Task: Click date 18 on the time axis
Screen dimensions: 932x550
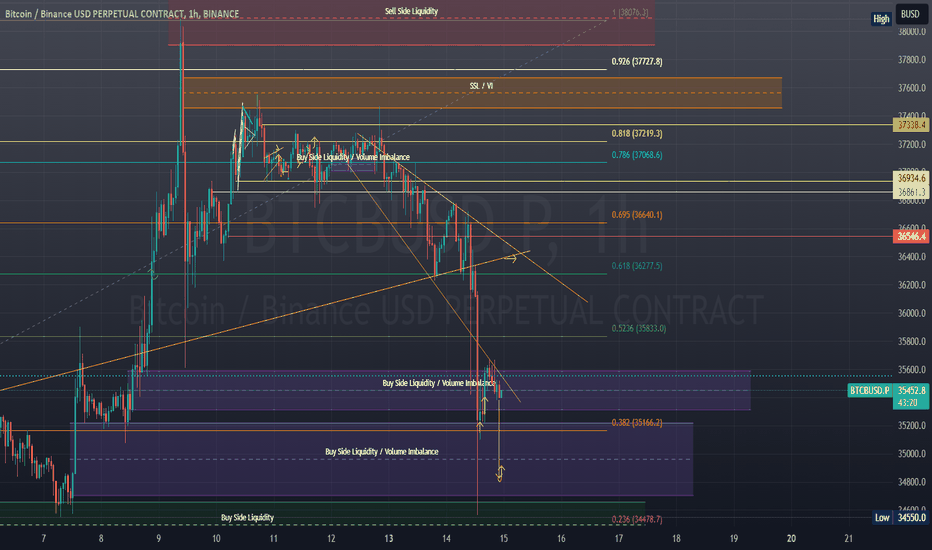Action: click(x=676, y=539)
